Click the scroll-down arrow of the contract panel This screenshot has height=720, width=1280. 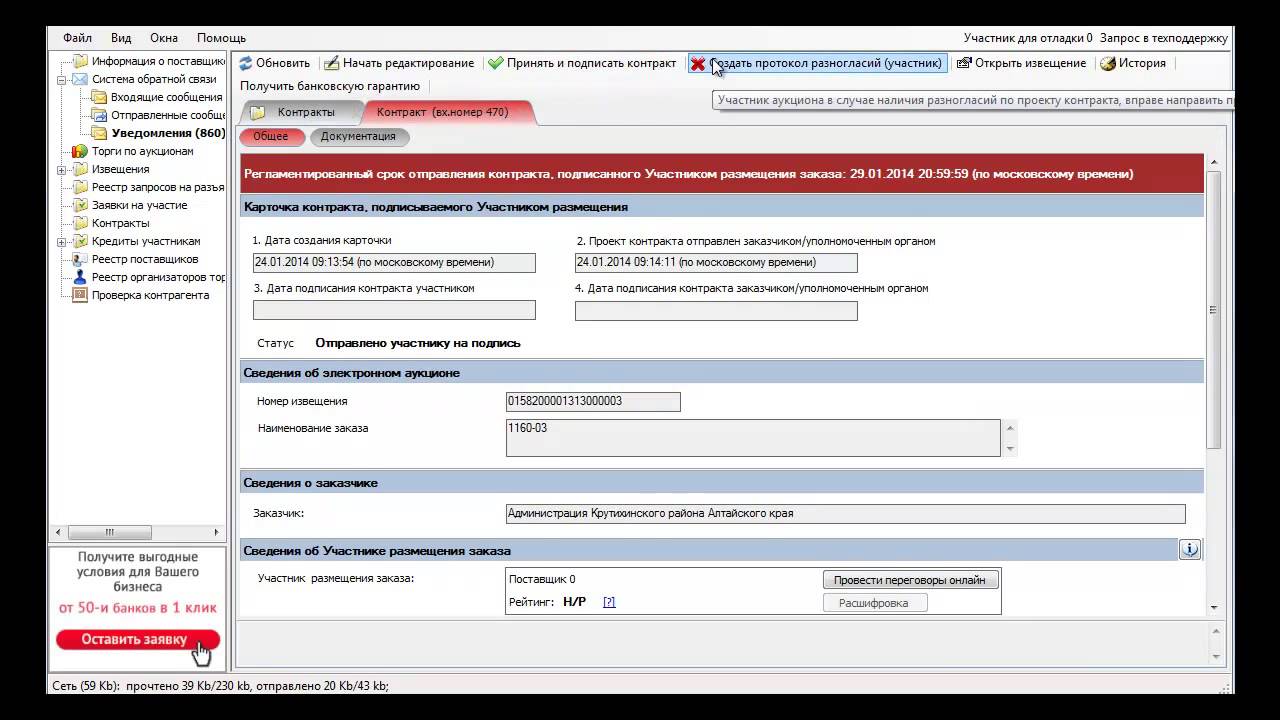[x=1214, y=607]
